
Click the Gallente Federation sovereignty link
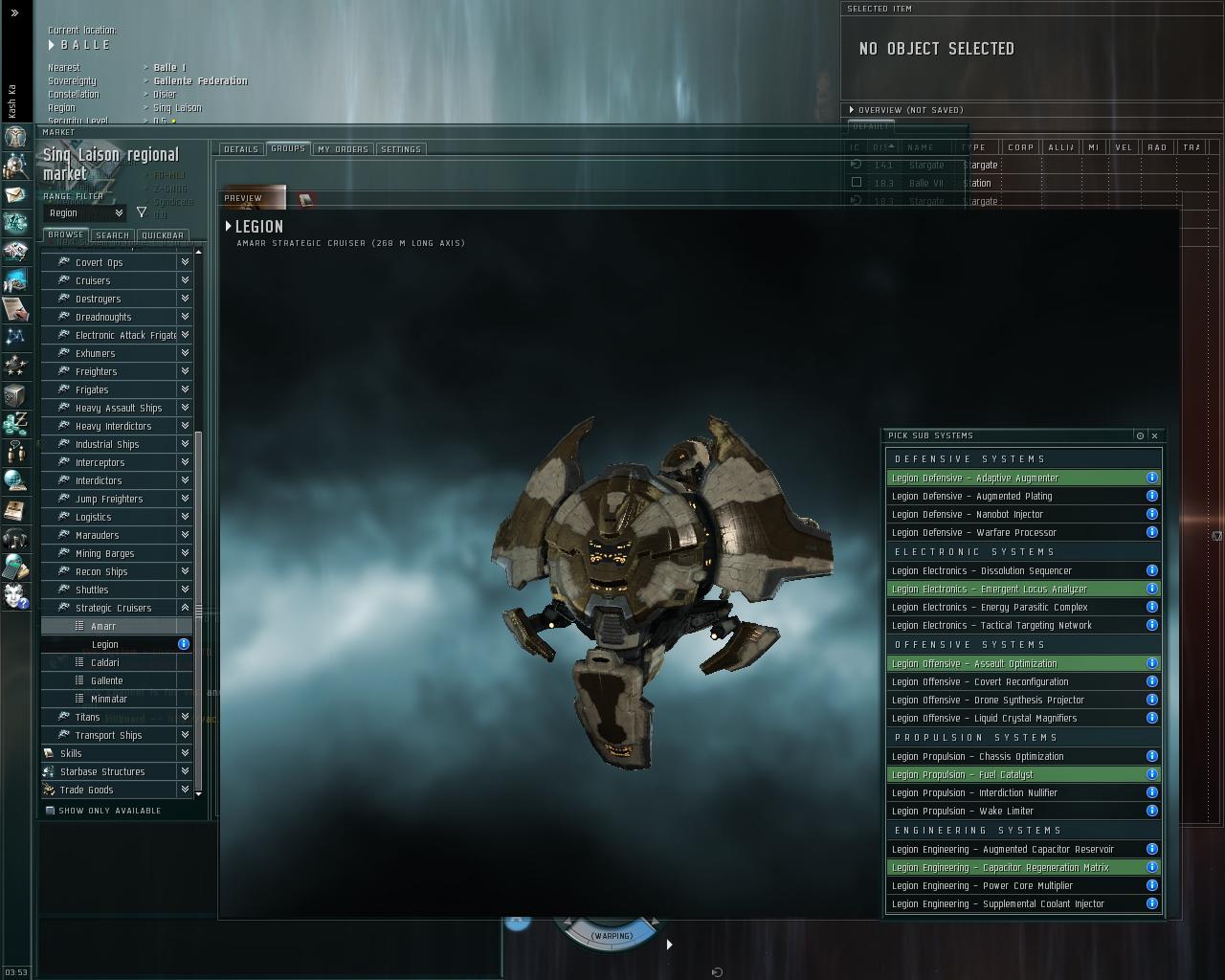pos(201,81)
